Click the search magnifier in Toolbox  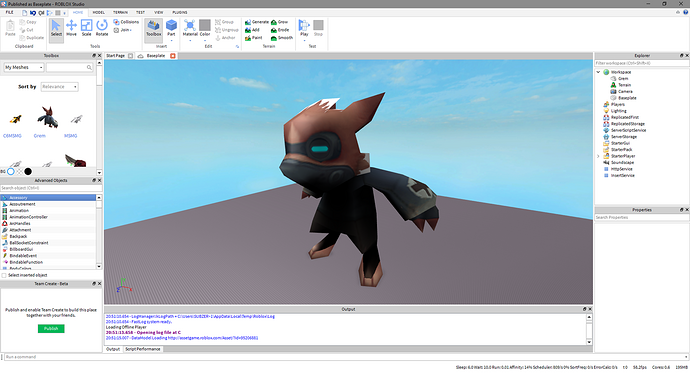(89, 67)
